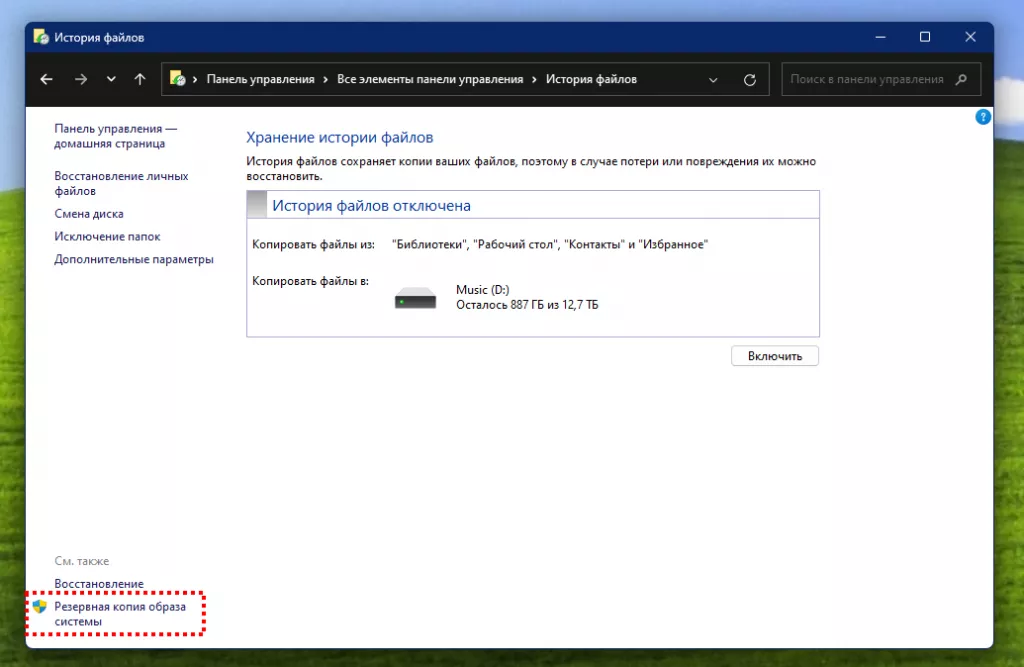Viewport: 1024px width, 667px height.
Task: Click the Music (D:) drive icon
Action: tap(415, 298)
